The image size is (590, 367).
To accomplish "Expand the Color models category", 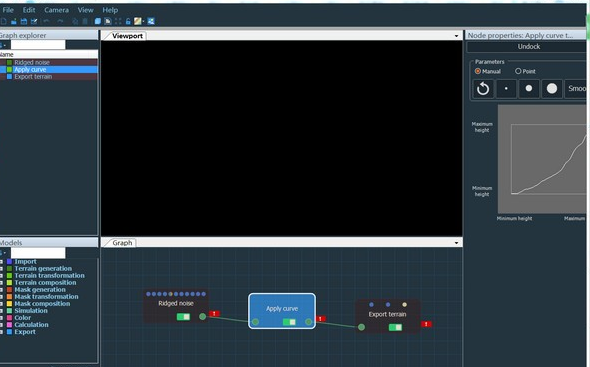I will coord(2,318).
